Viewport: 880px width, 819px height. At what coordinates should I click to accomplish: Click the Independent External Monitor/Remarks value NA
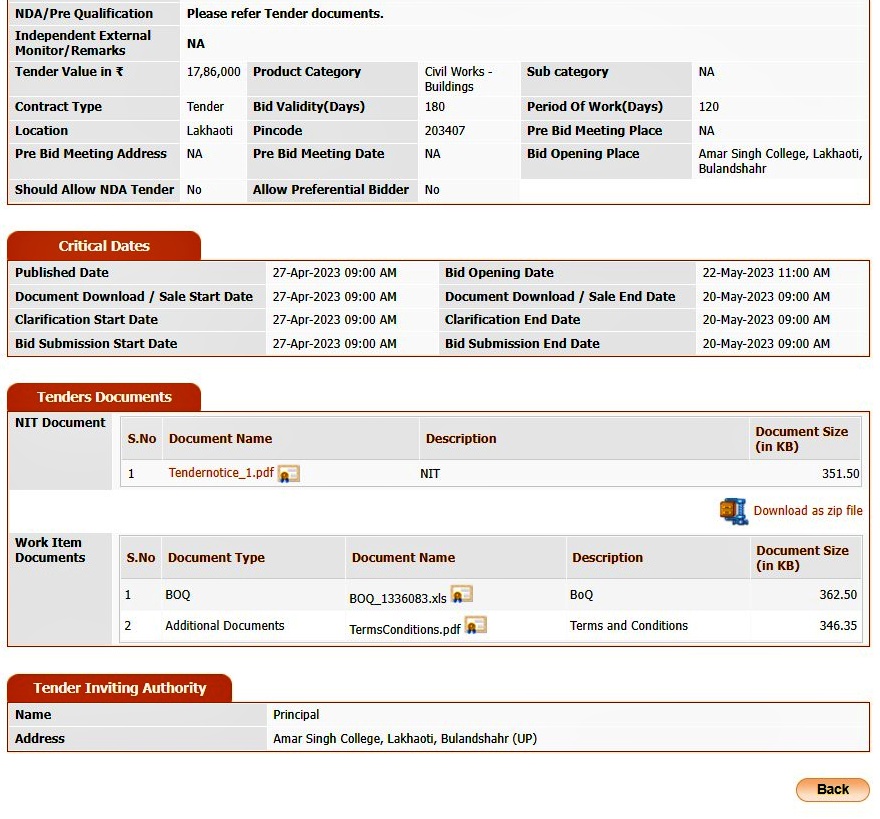point(195,44)
